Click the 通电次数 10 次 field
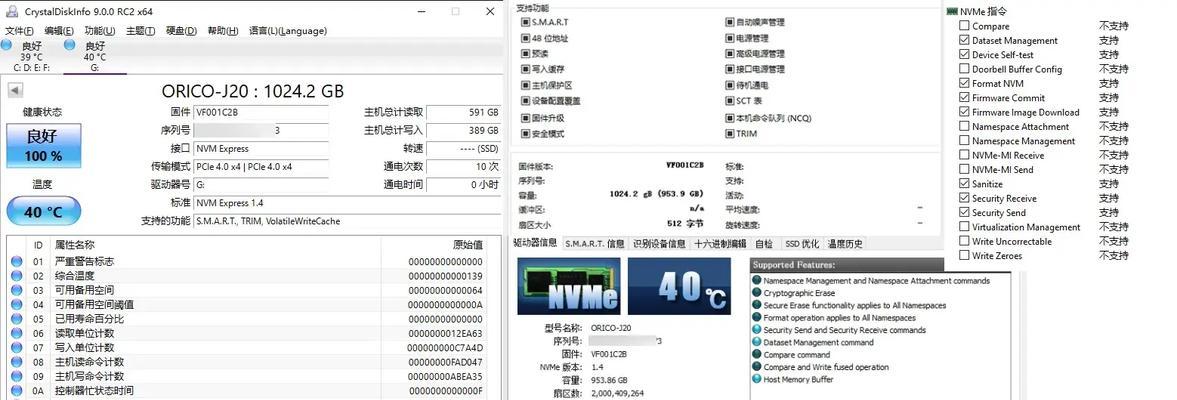1177x400 pixels. (464, 167)
